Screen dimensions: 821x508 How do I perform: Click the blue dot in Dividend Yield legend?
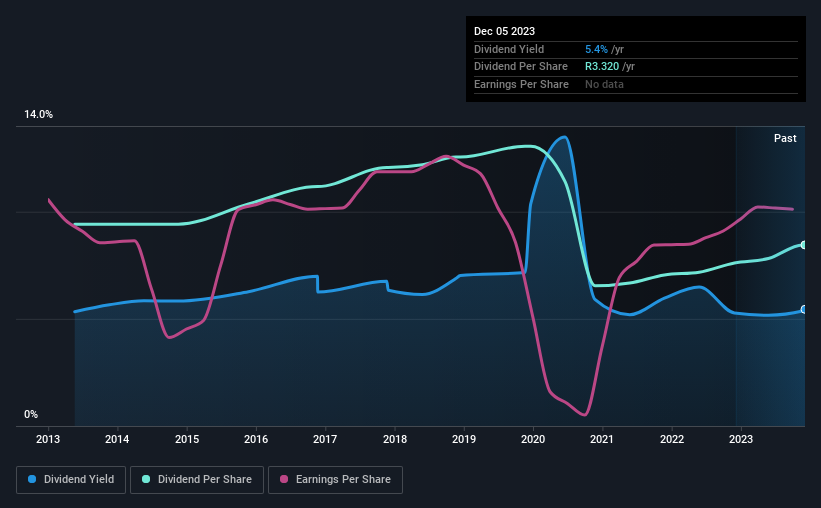tap(32, 479)
